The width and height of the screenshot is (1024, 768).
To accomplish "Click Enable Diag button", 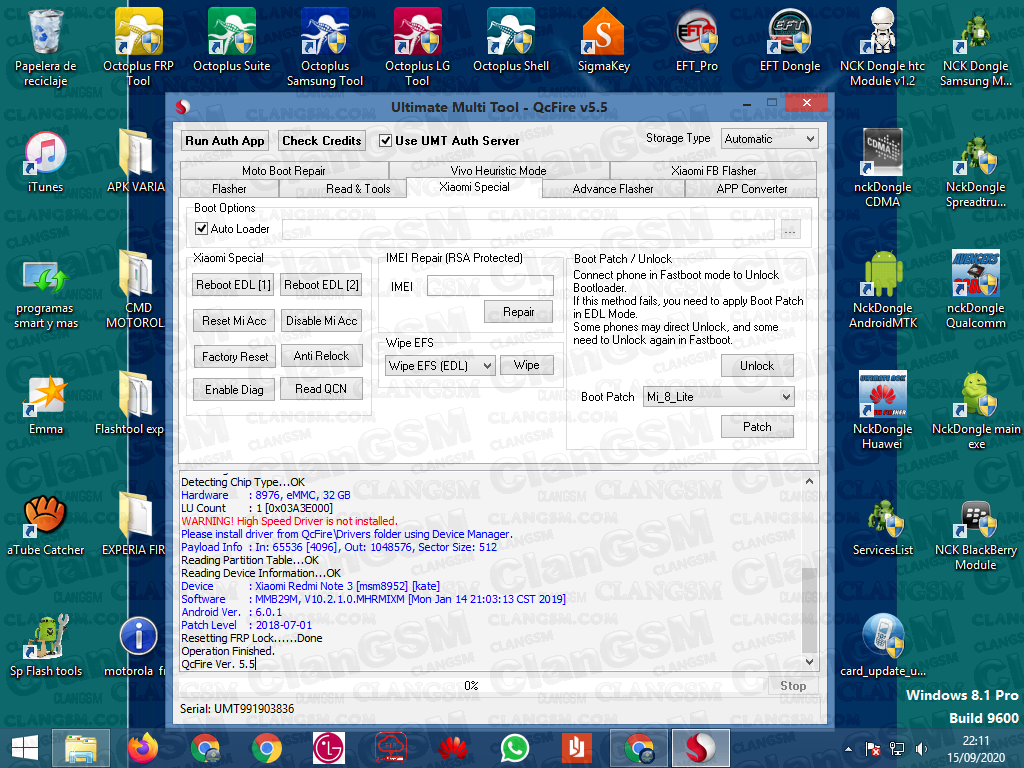I will pyautogui.click(x=234, y=390).
